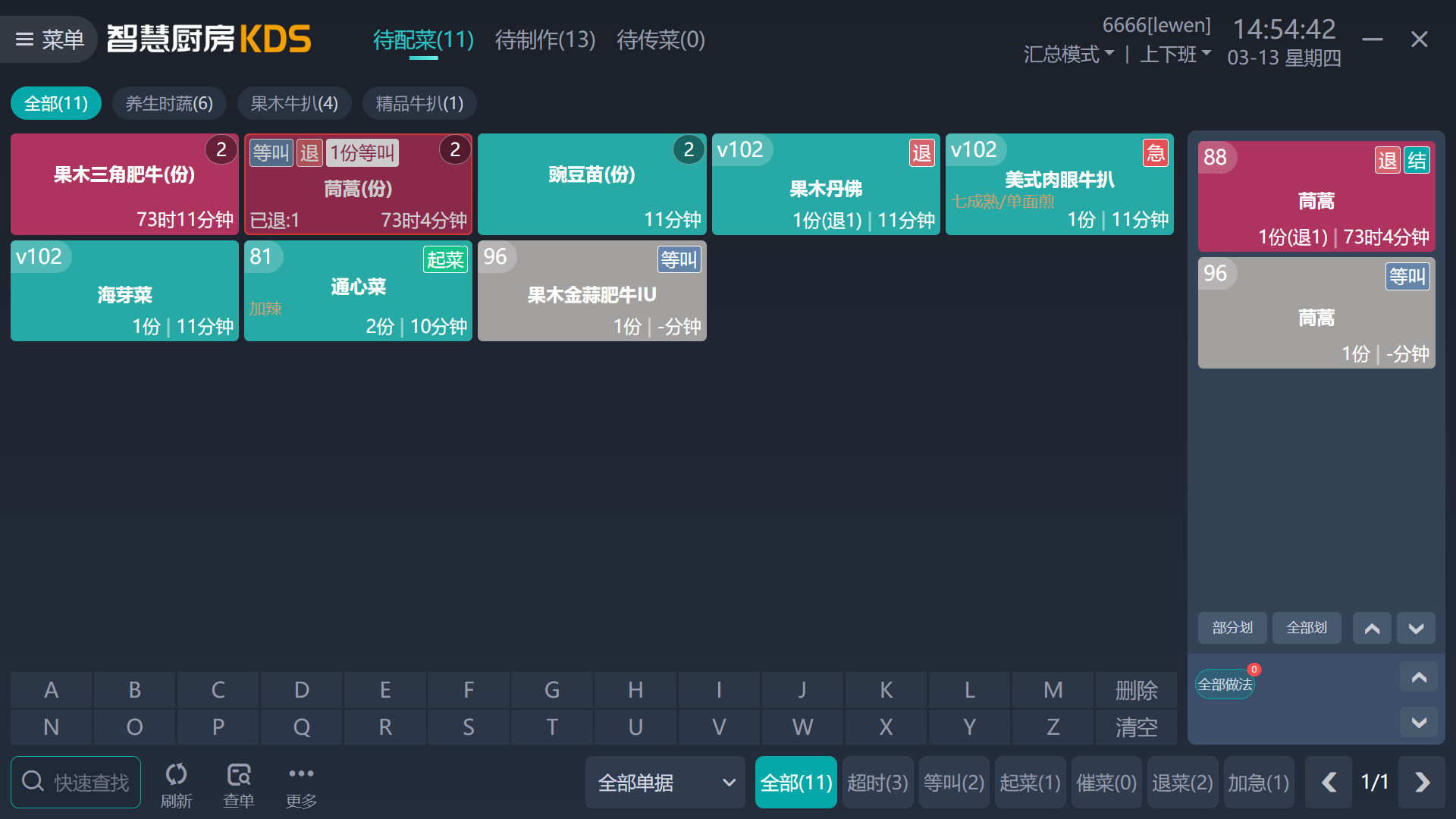Image resolution: width=1456 pixels, height=819 pixels.
Task: Click the search magnifier in 快速查找
Action: tap(33, 780)
